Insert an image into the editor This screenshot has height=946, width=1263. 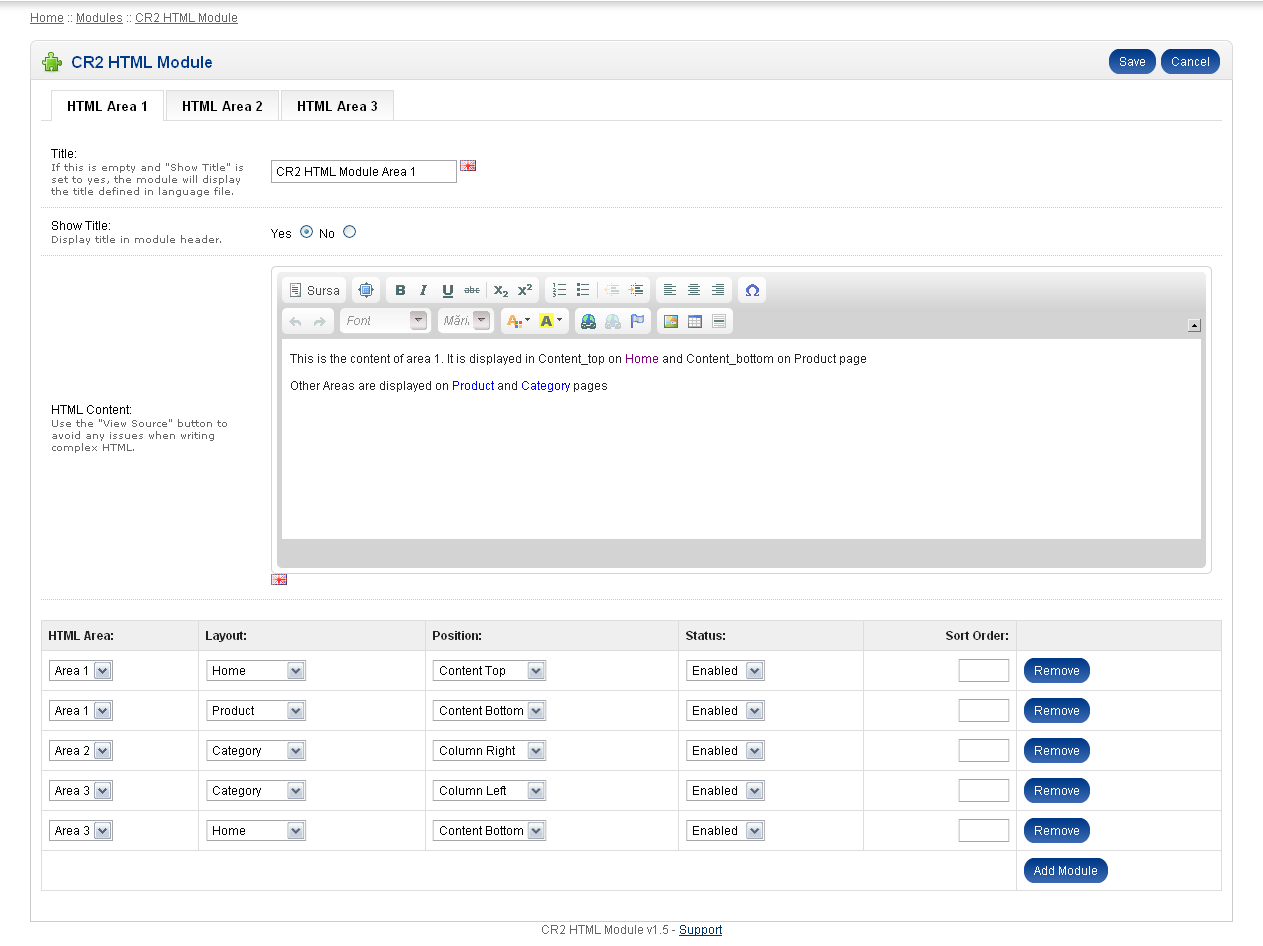point(670,321)
